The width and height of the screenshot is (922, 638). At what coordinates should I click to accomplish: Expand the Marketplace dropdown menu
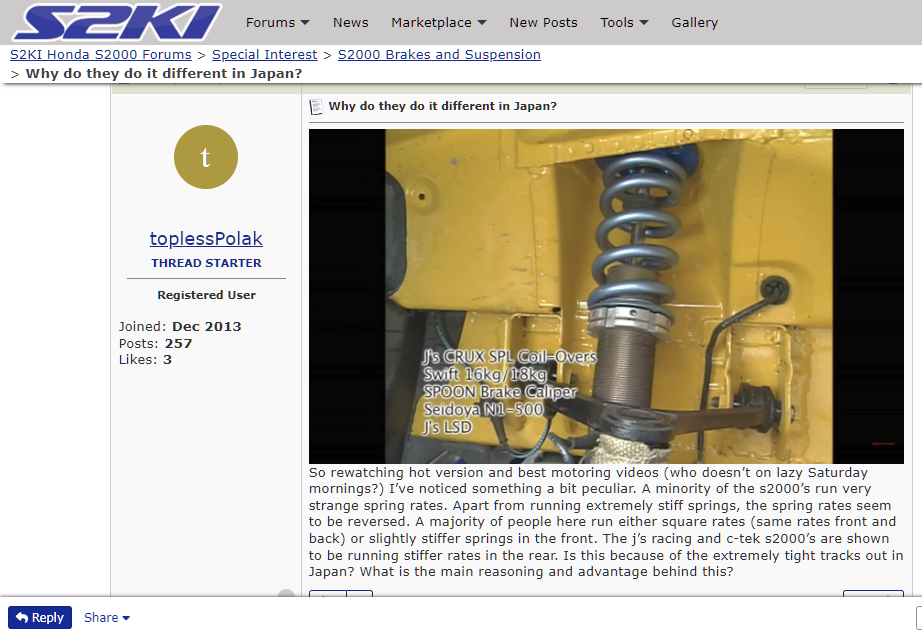(439, 22)
